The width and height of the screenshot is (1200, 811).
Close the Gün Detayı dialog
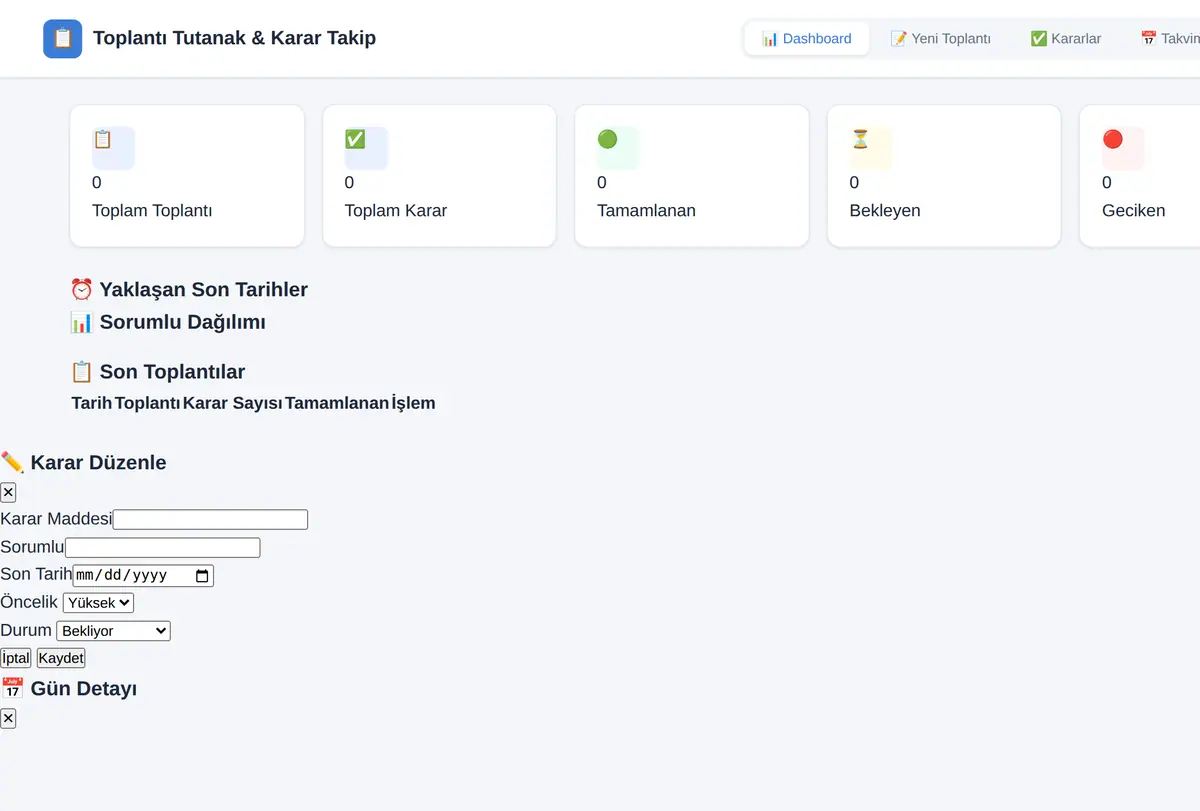point(8,718)
